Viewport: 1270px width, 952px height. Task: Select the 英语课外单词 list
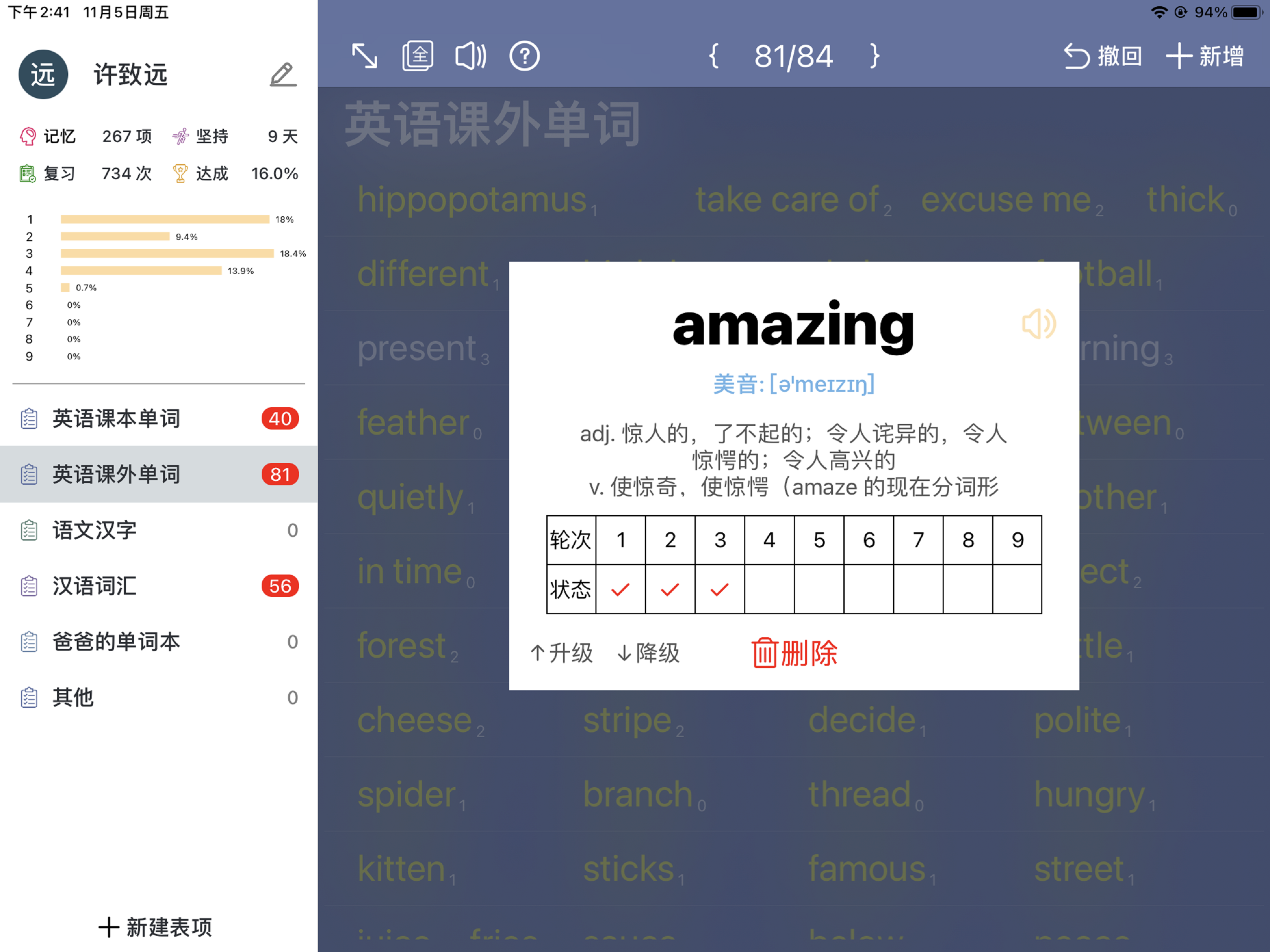click(x=159, y=474)
